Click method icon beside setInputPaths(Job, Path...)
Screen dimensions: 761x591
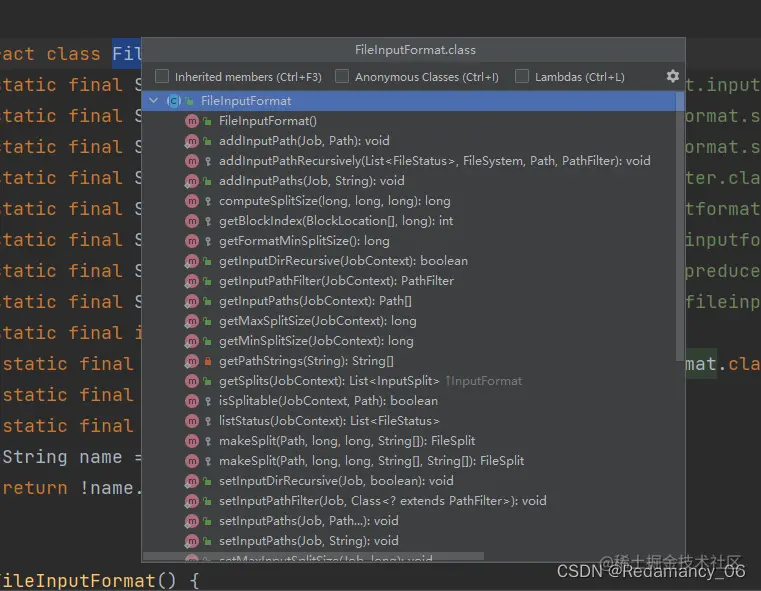(192, 521)
